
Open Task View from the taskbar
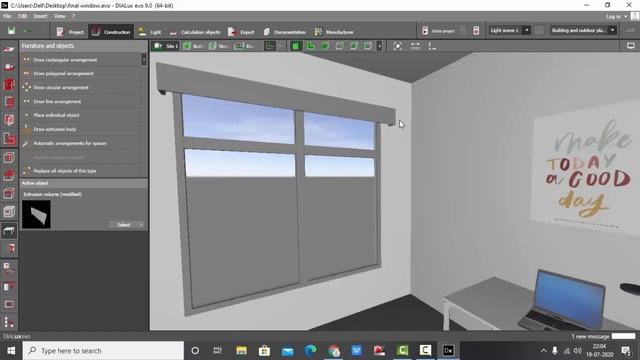(x=218, y=351)
